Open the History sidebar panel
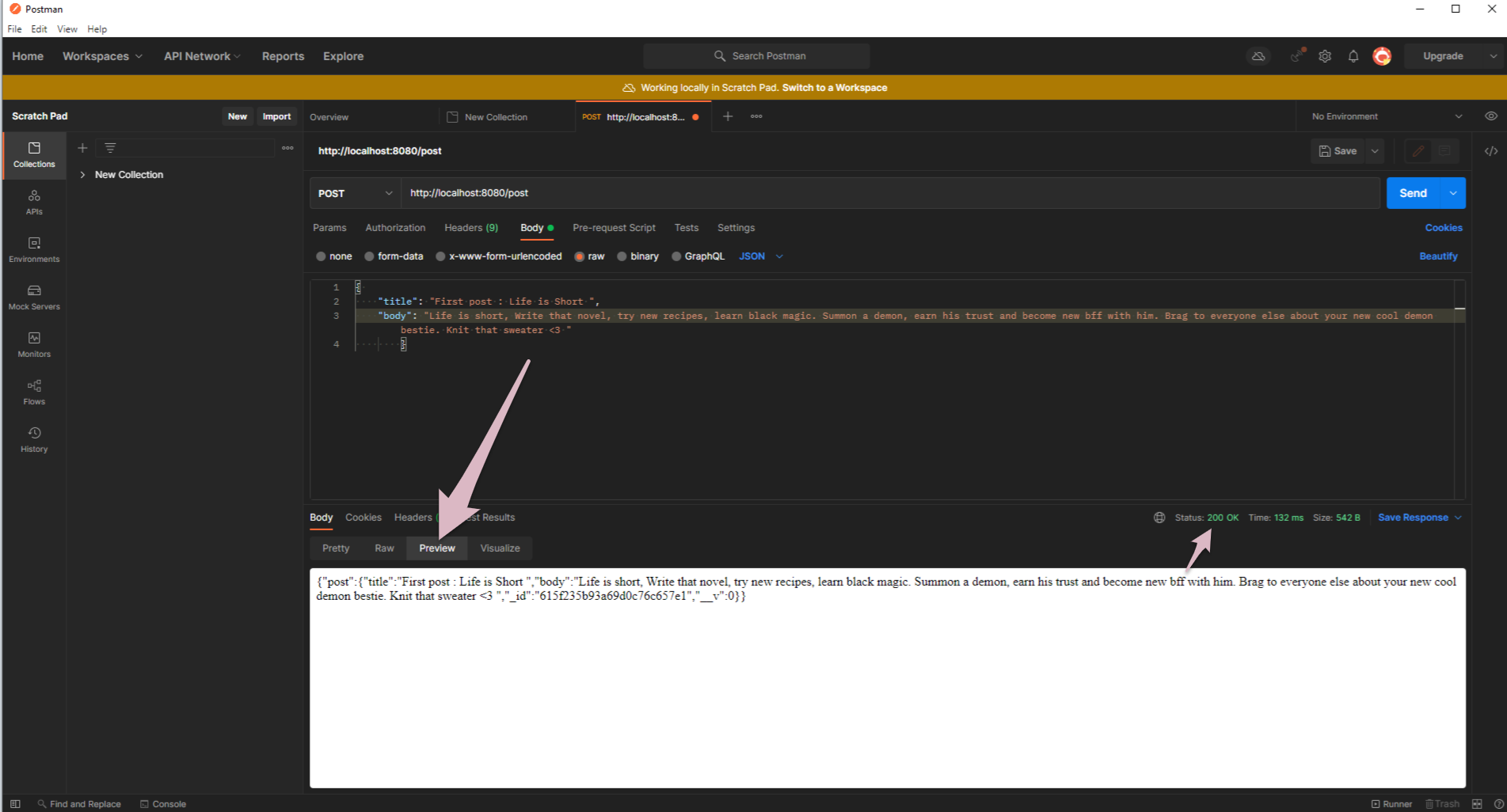This screenshot has width=1507, height=812. click(34, 440)
